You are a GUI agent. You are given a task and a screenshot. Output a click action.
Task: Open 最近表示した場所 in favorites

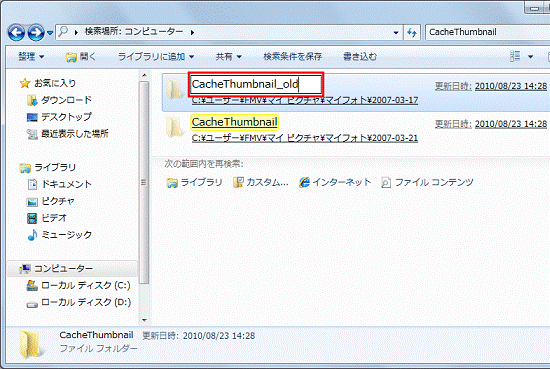point(75,134)
